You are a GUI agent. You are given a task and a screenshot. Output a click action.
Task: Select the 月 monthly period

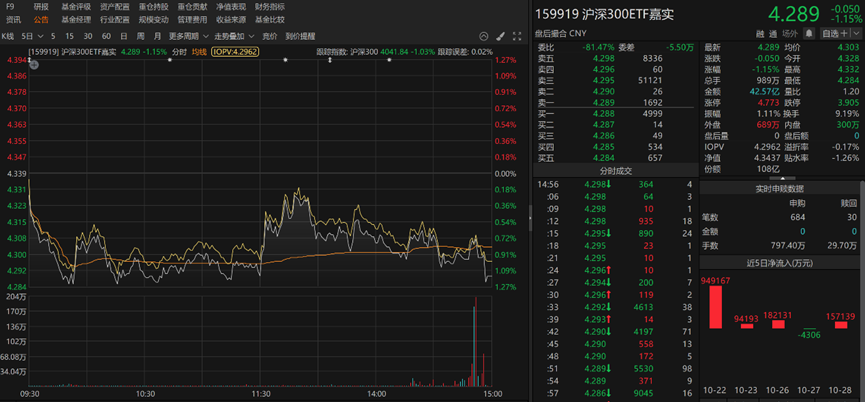coord(158,36)
